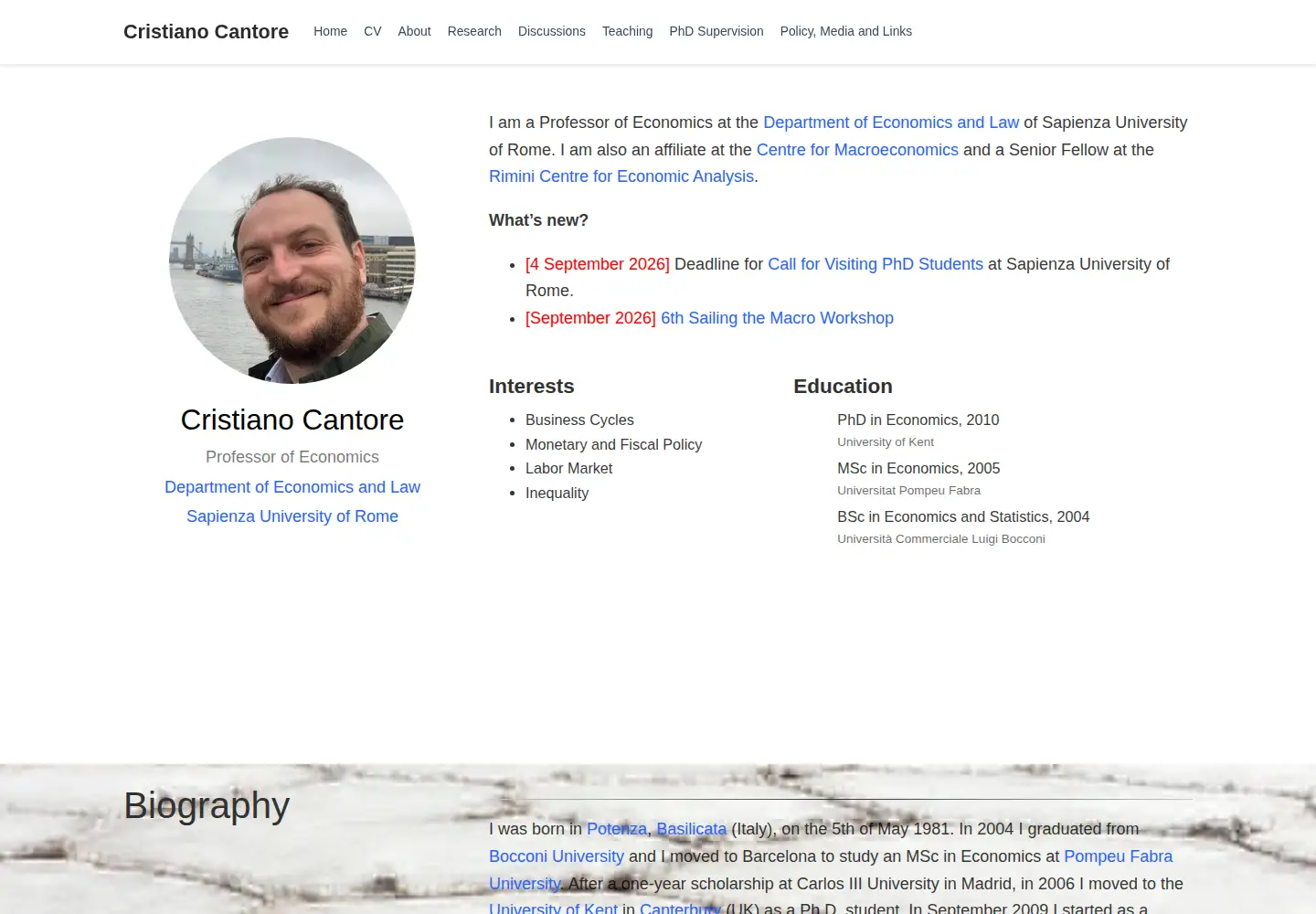Open the Basilicata link
Viewport: 1316px width, 914px height.
pyautogui.click(x=692, y=829)
